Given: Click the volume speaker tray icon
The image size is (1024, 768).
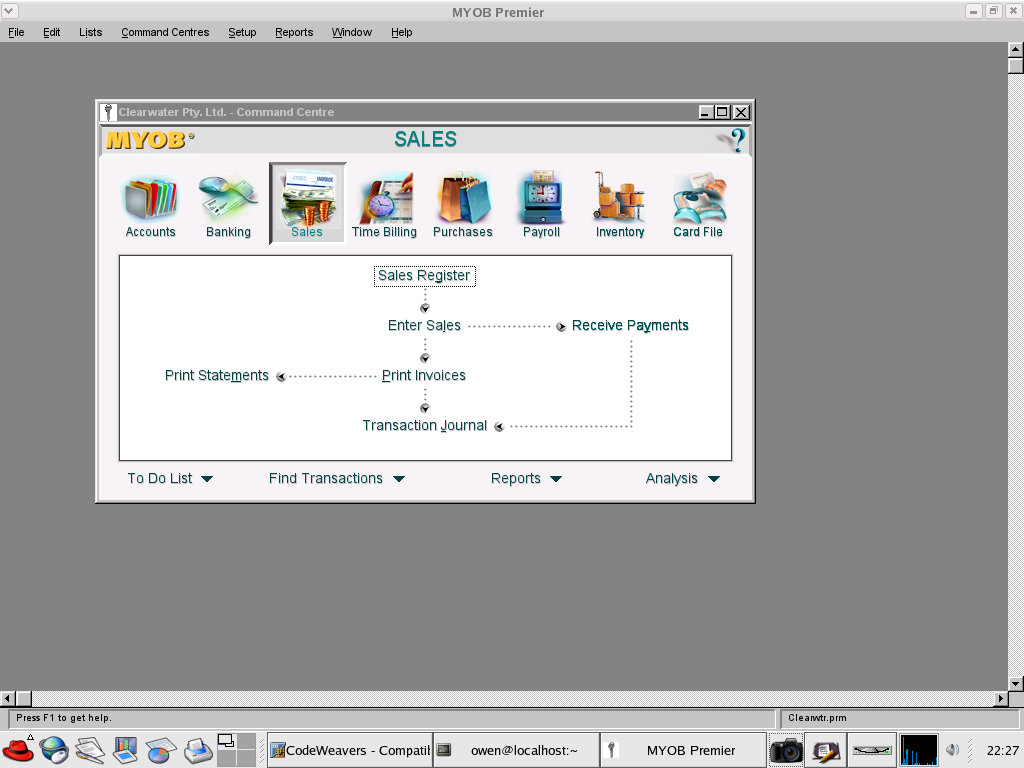Looking at the screenshot, I should [x=952, y=750].
